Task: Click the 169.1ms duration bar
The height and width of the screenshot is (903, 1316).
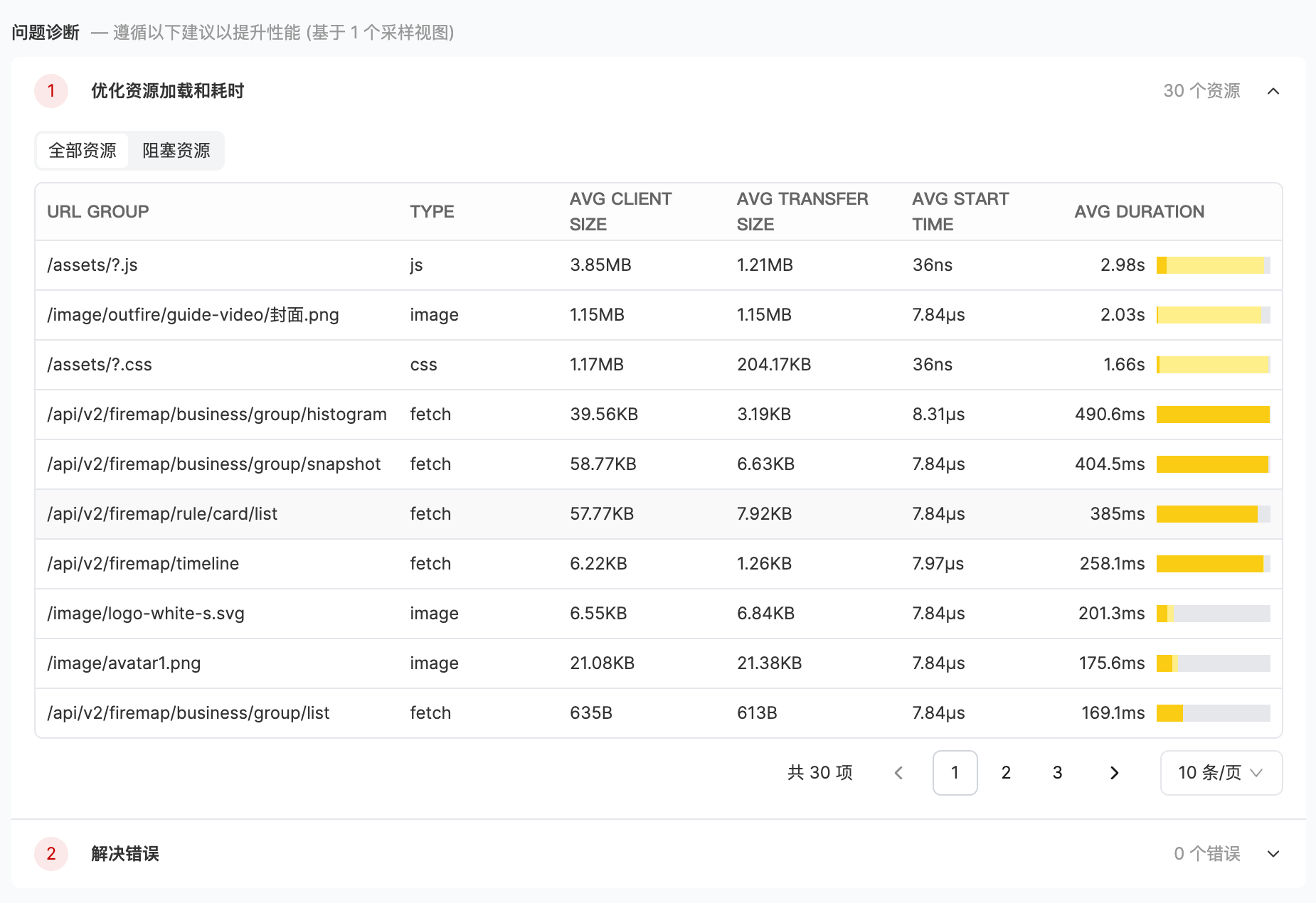Action: click(x=1214, y=713)
